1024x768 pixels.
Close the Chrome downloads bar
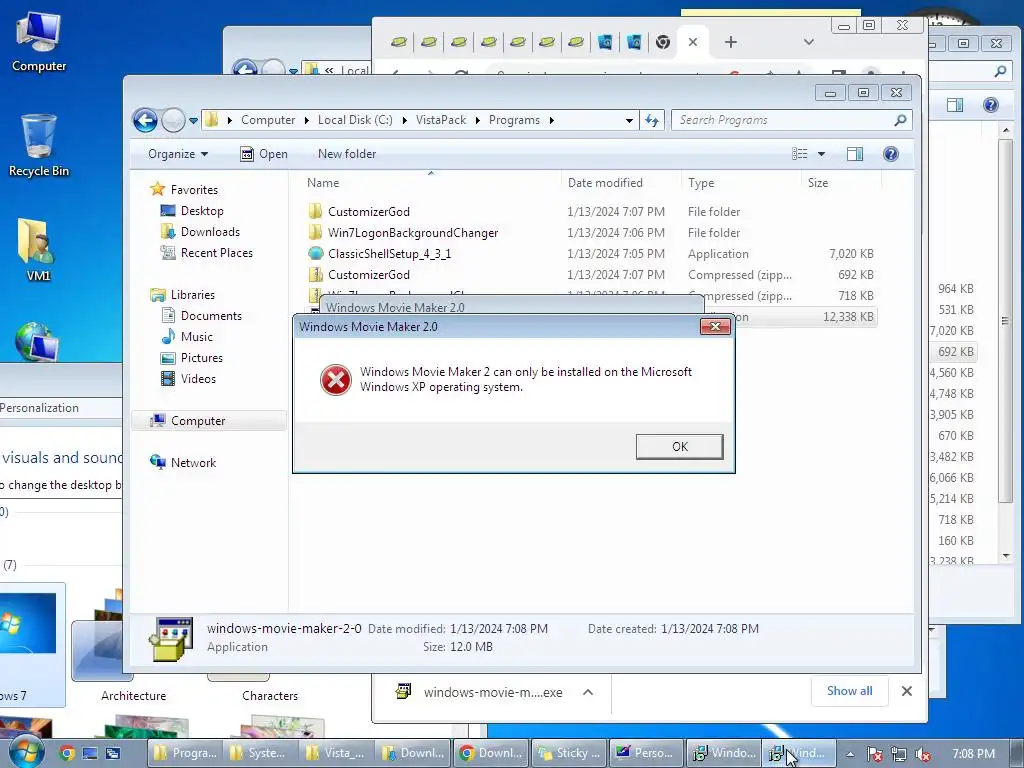click(x=906, y=691)
